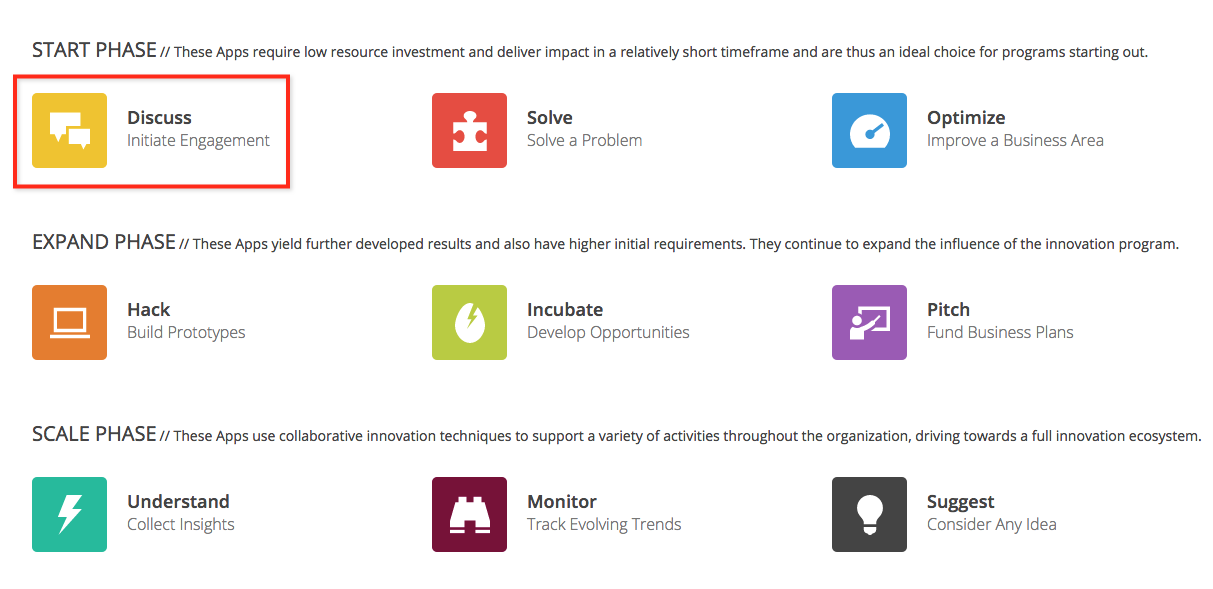Click the Incubate app title

pyautogui.click(x=565, y=310)
